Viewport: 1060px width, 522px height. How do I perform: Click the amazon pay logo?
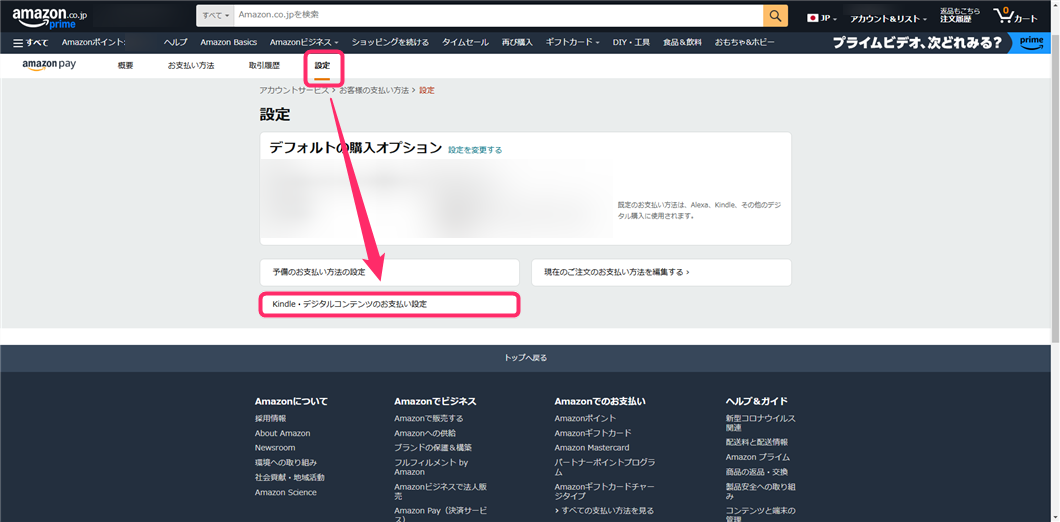point(49,66)
